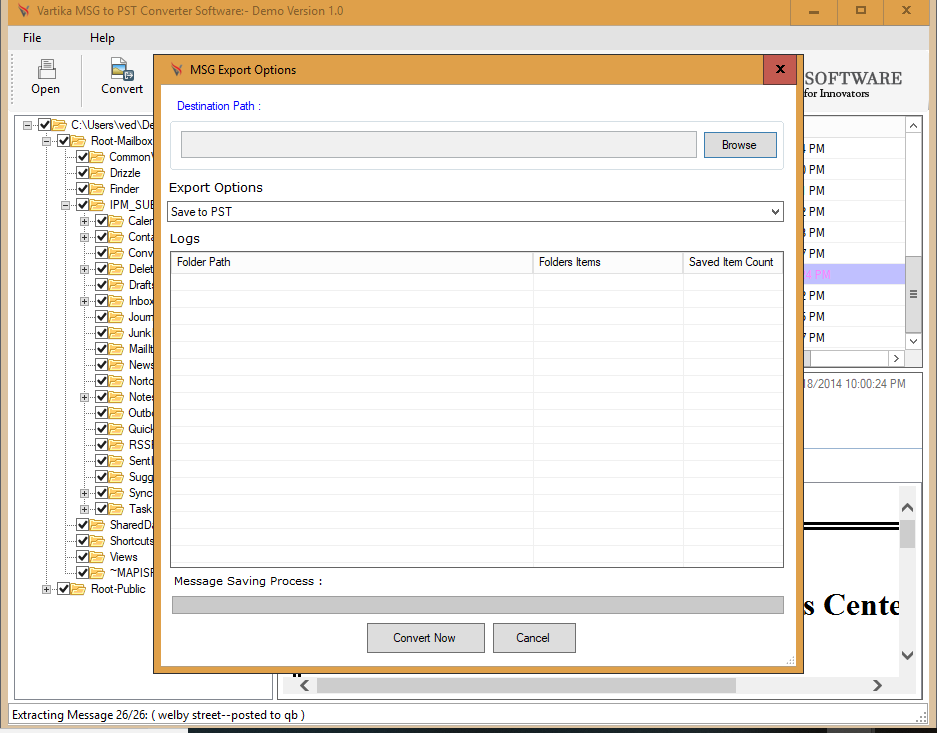Image resolution: width=937 pixels, height=733 pixels.
Task: Click the Browse button for destination path
Action: 740,145
